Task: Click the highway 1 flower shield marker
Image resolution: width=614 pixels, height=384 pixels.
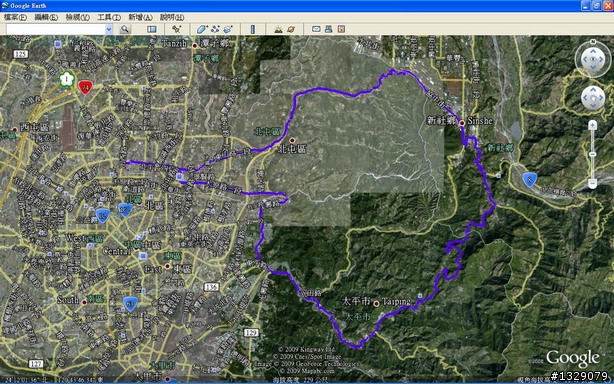Action: [67, 79]
